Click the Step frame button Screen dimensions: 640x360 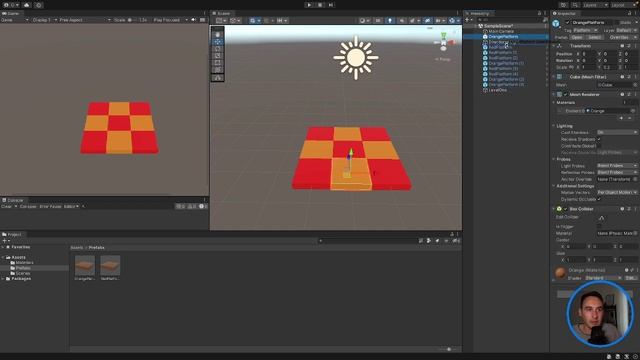[x=331, y=5]
